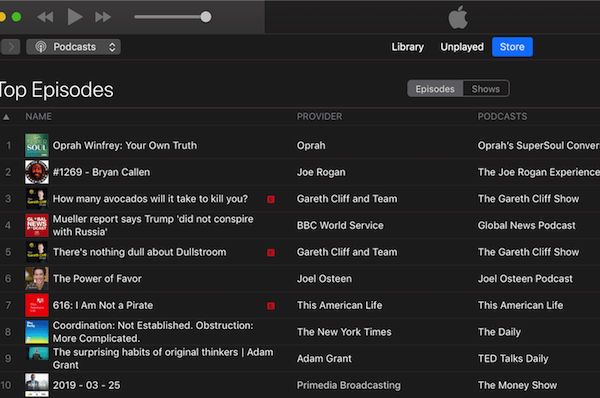Click the podcast icon in media picker
This screenshot has height=398, width=600.
(41, 47)
